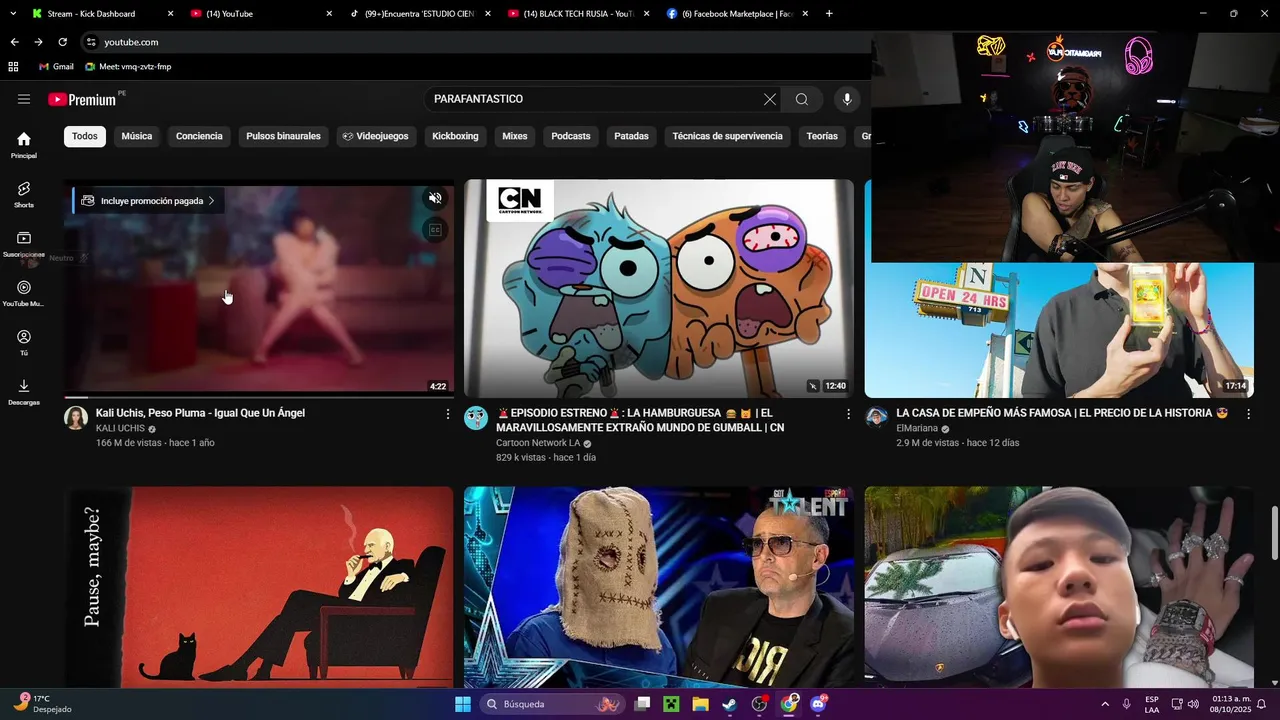Filter by Pulsos binaurales chip

coord(283,136)
